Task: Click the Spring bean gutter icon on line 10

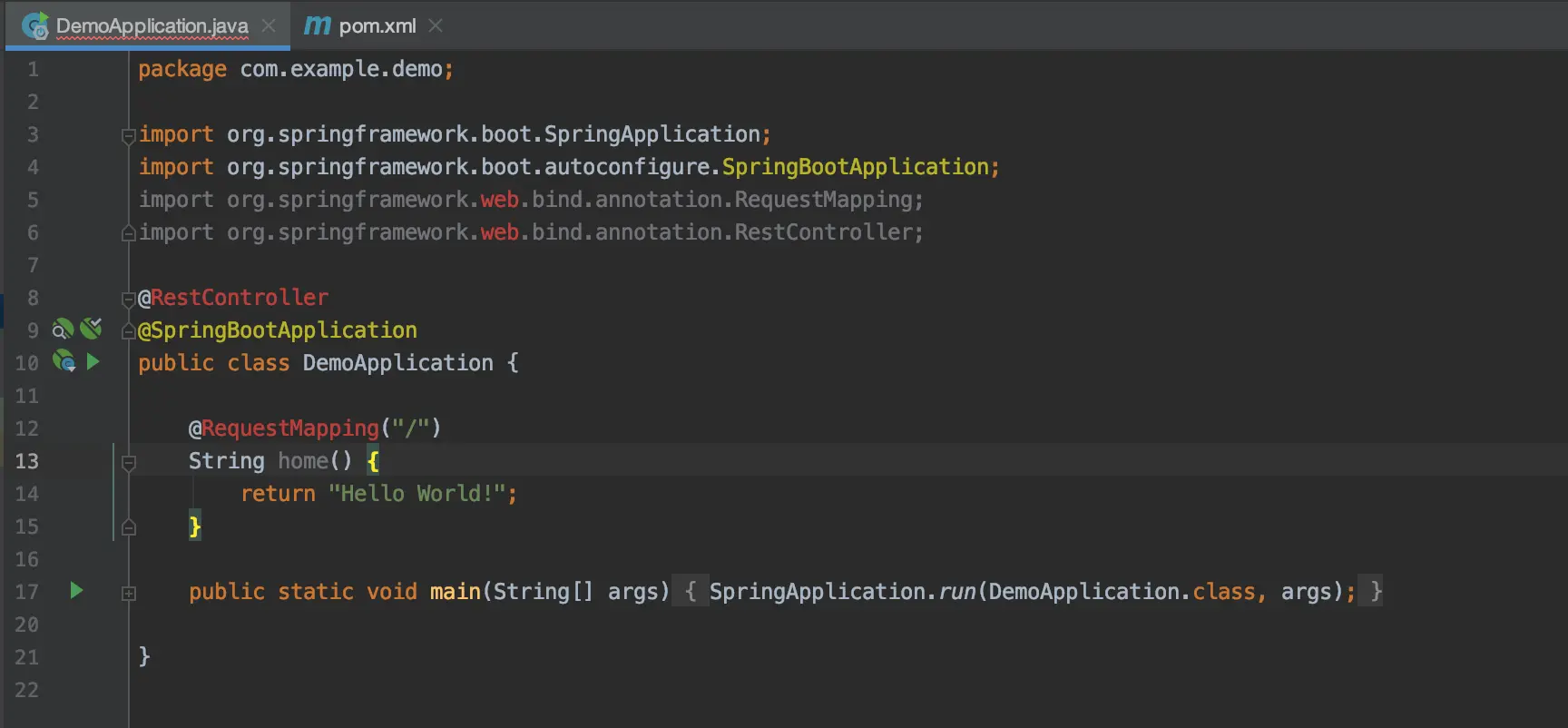Action: pos(64,361)
